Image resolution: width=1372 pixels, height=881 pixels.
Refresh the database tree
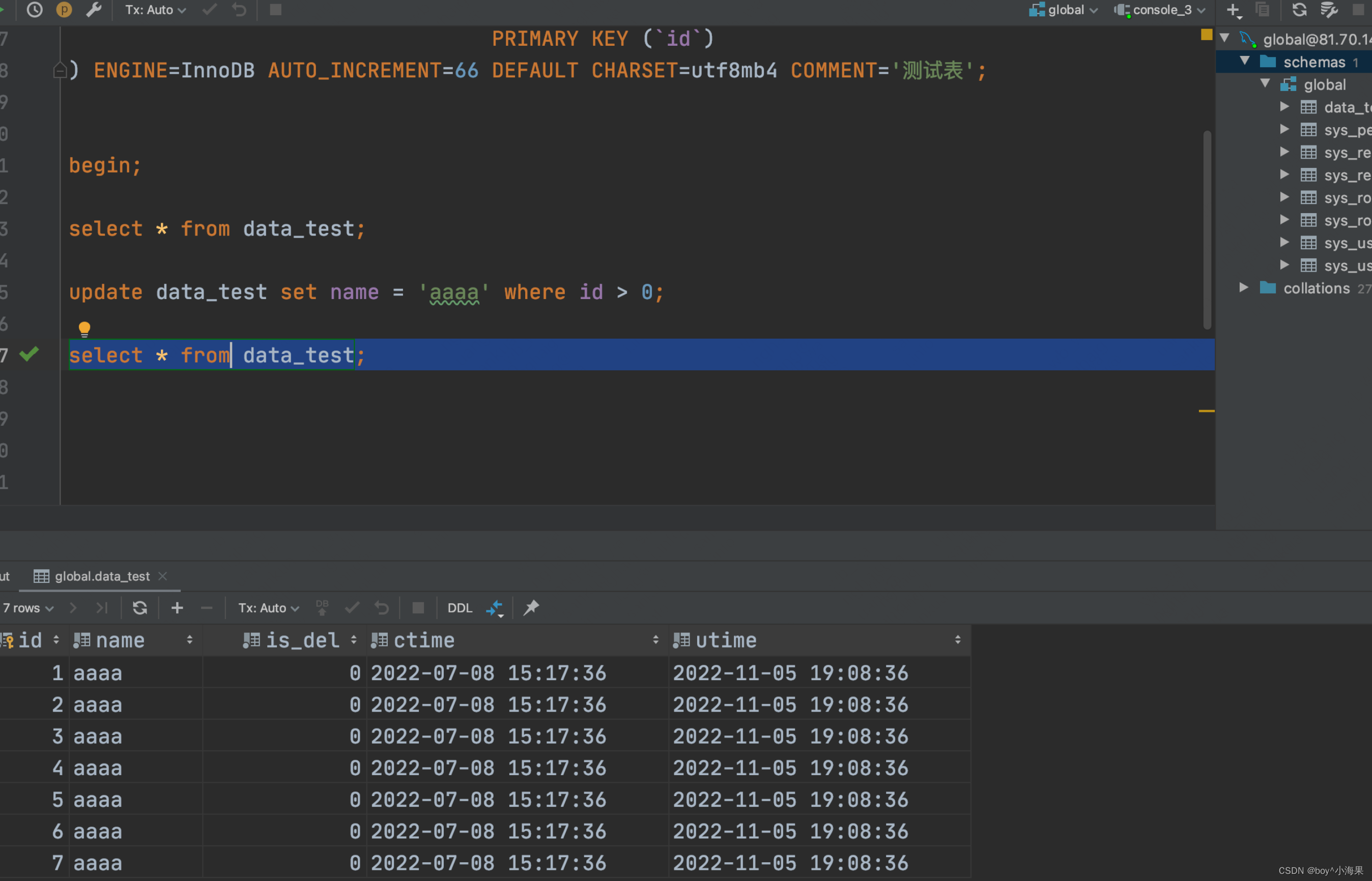(1299, 10)
